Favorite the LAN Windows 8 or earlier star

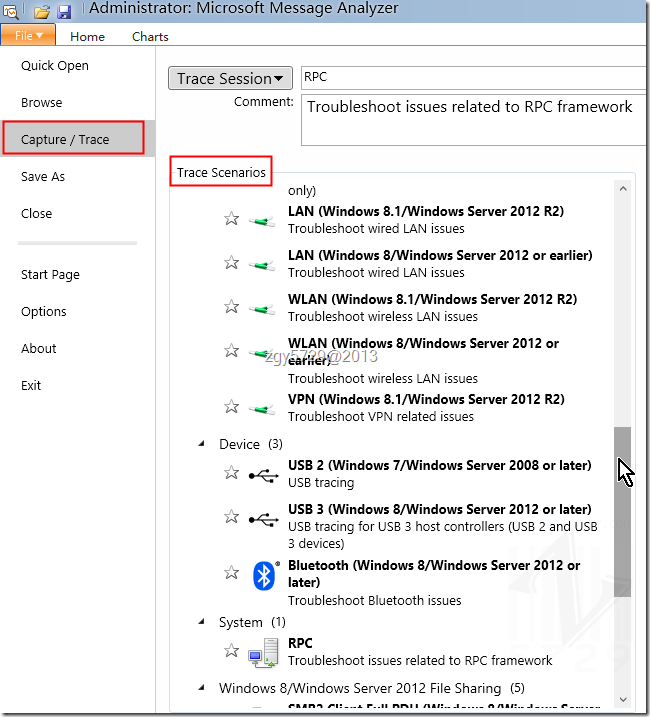point(231,262)
